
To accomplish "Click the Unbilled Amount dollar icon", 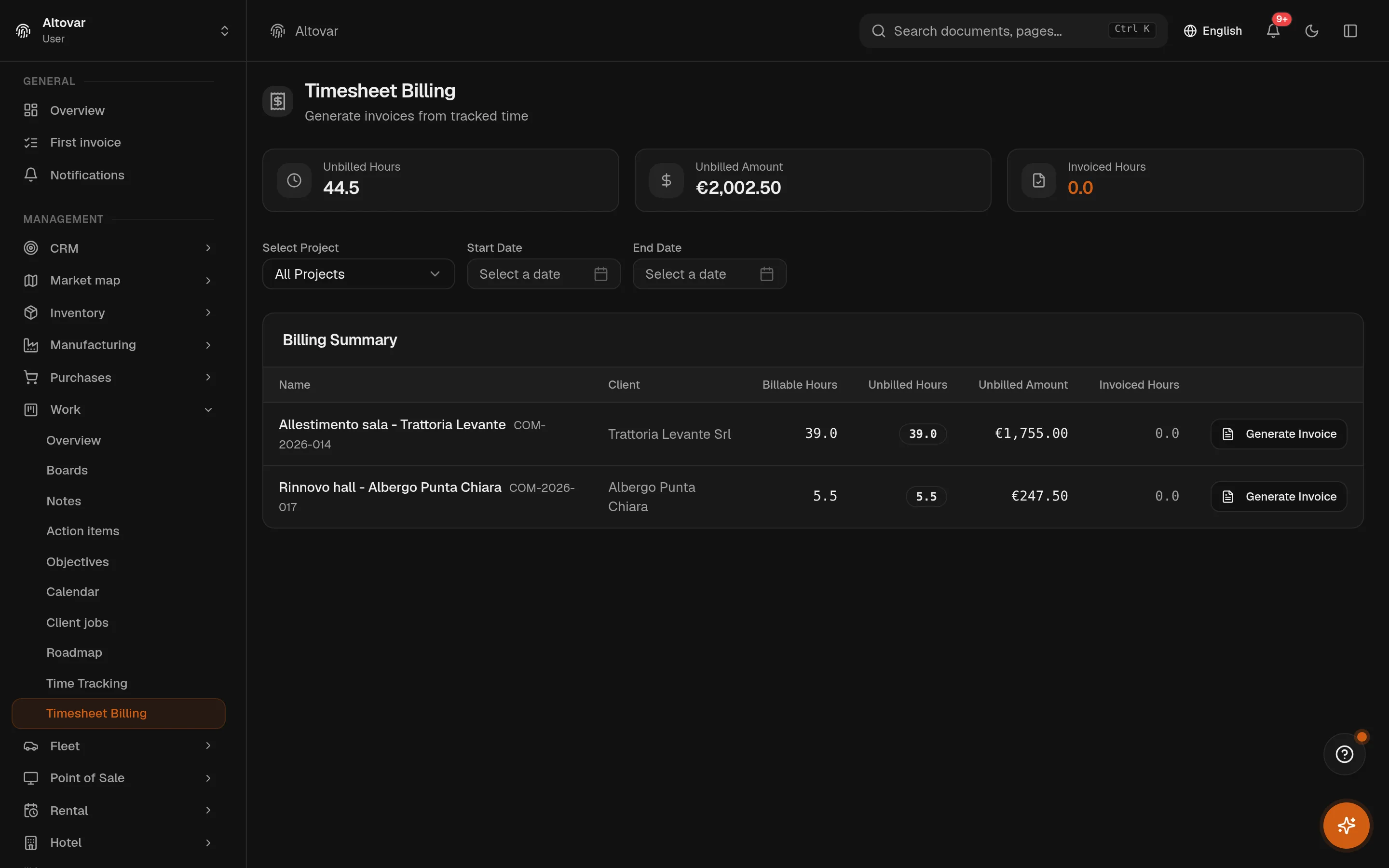I will tap(667, 180).
